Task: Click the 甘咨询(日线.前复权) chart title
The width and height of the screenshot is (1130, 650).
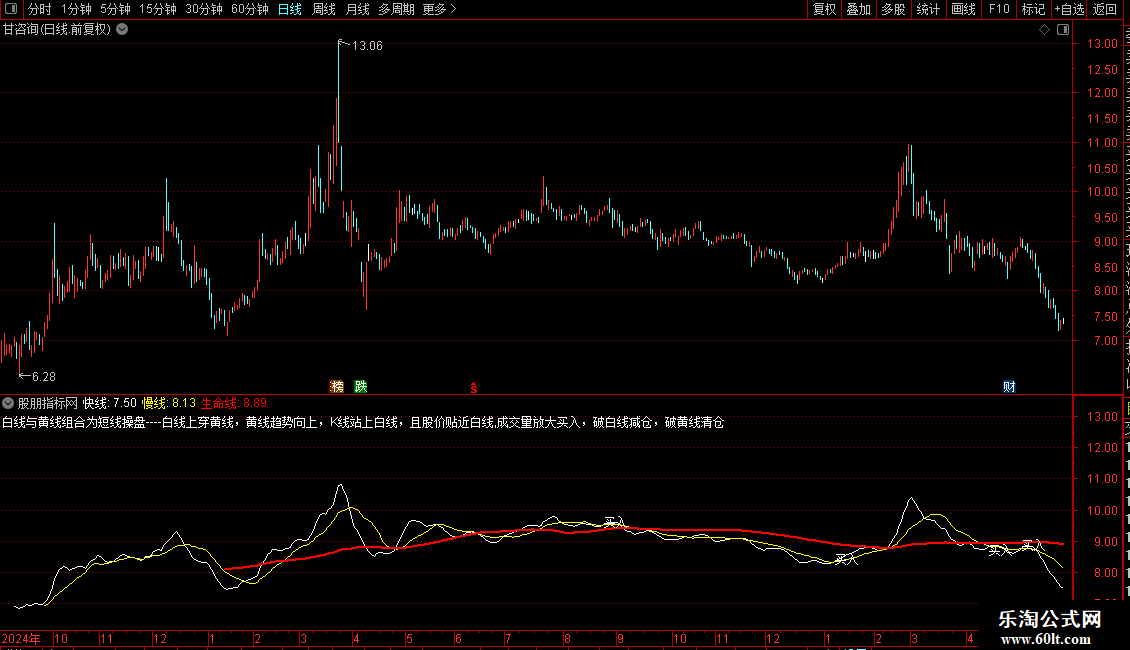Action: (x=57, y=29)
